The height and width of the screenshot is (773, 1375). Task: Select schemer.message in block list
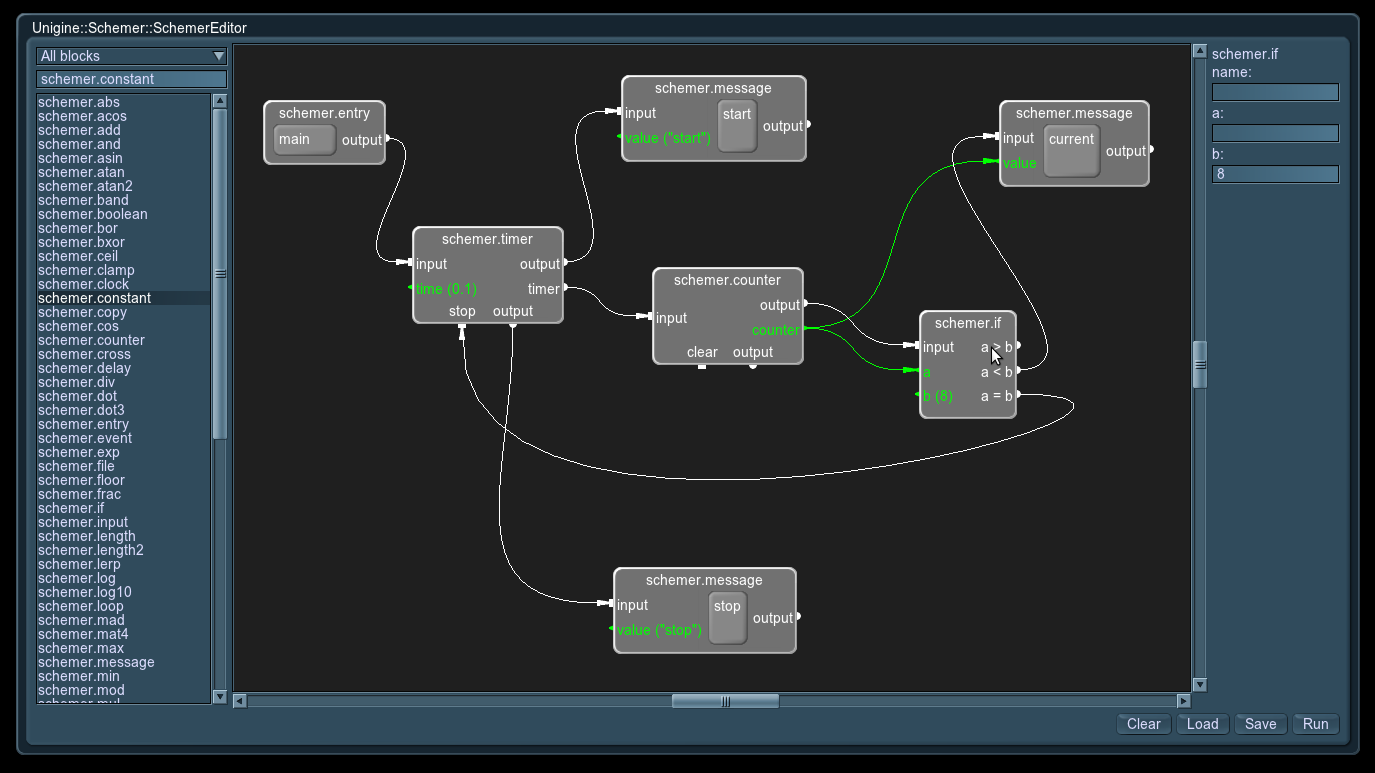pyautogui.click(x=96, y=662)
